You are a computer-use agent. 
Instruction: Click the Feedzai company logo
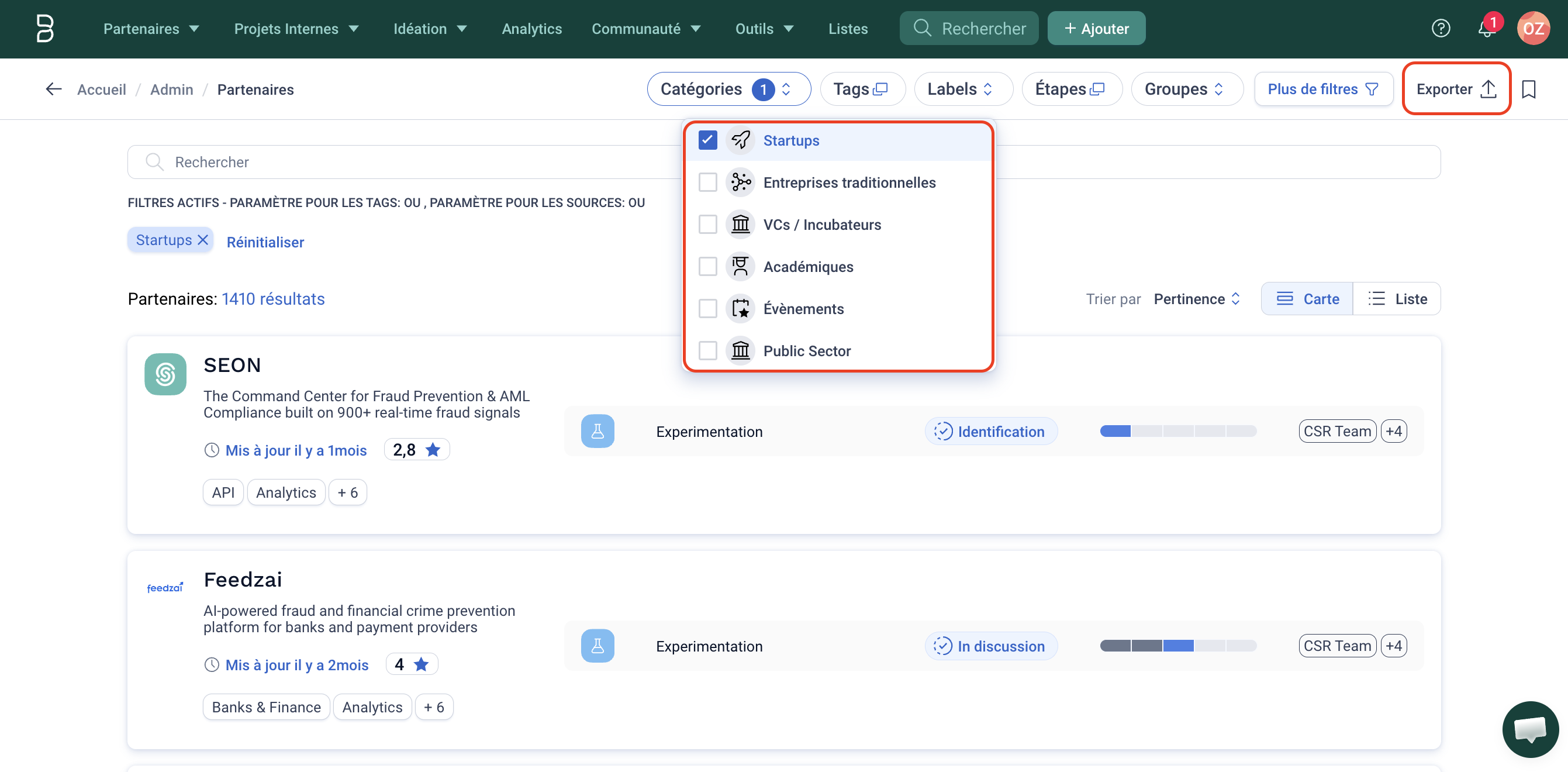(165, 588)
